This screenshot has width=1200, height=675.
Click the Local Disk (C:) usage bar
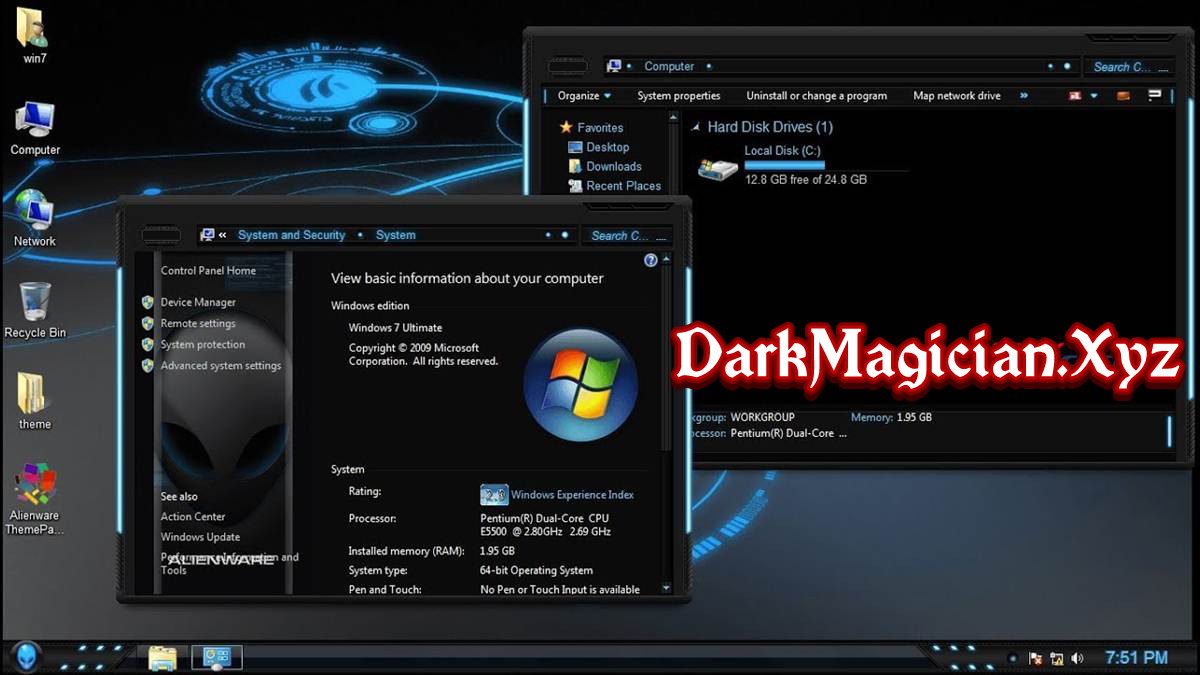(785, 165)
